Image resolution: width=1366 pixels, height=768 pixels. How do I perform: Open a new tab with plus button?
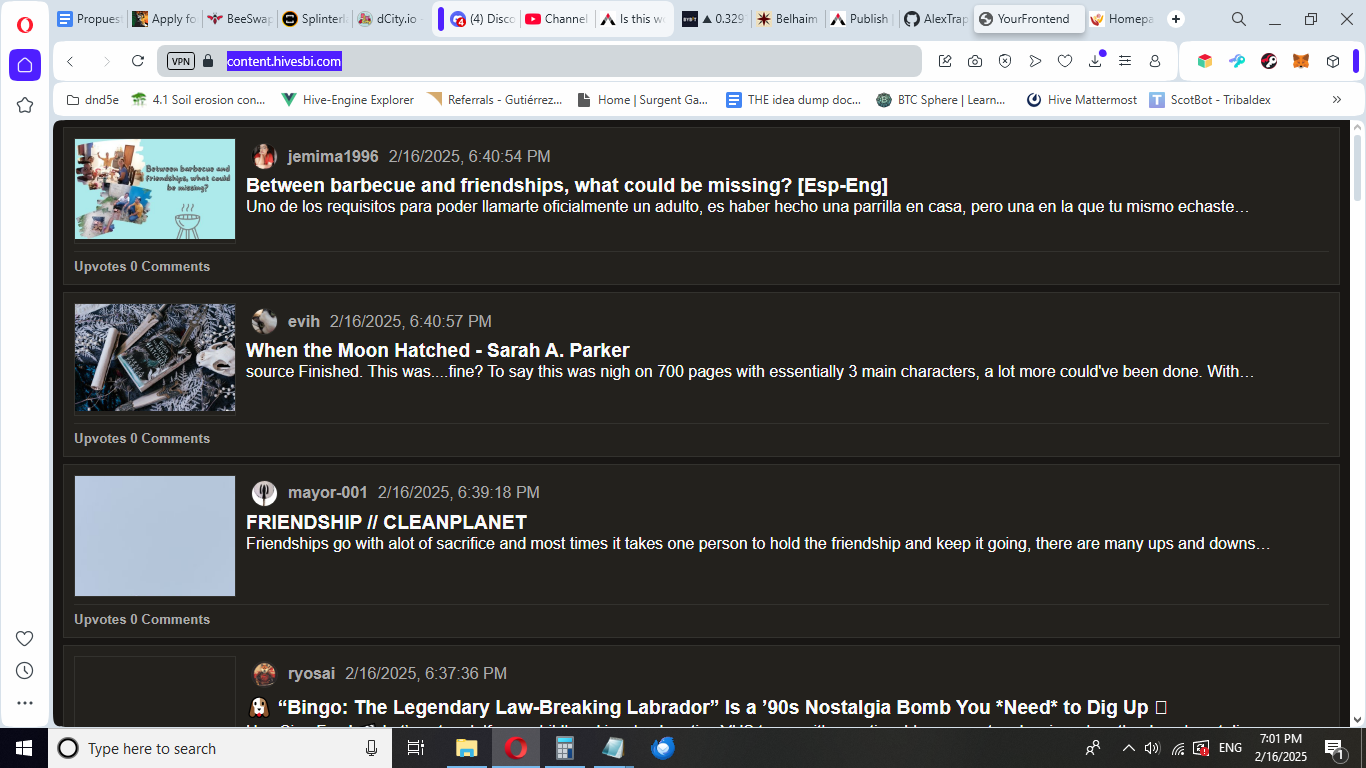point(1176,19)
